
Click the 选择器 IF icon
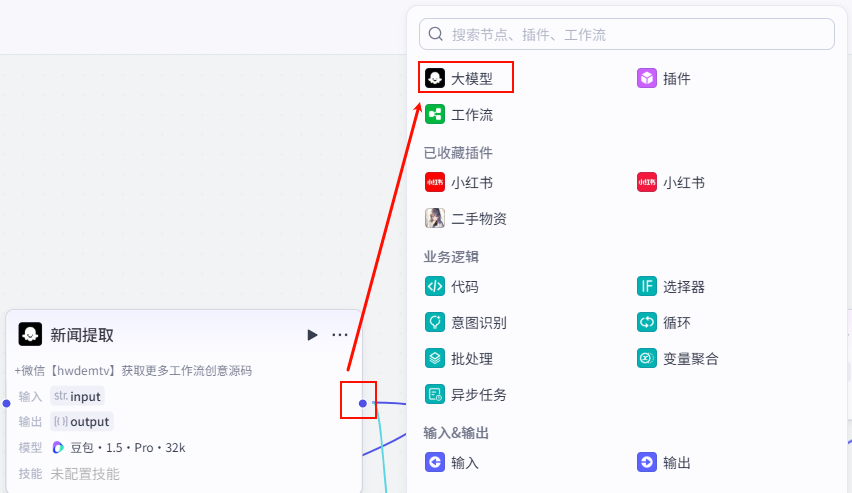[x=647, y=286]
